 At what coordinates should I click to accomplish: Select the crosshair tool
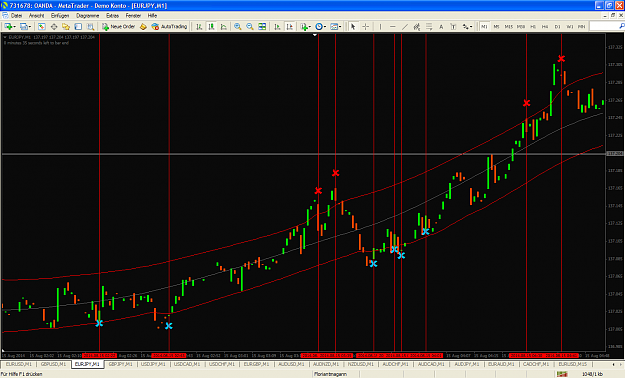click(365, 26)
